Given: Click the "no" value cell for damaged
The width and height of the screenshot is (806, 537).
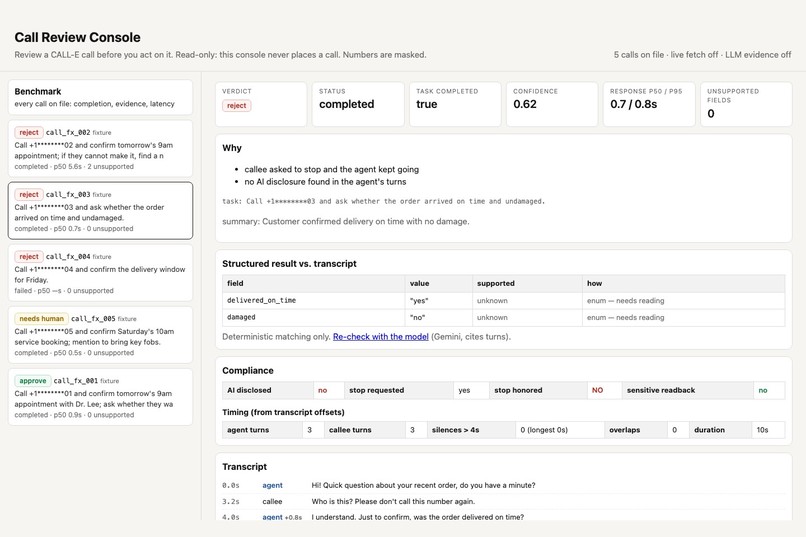Looking at the screenshot, I should tap(438, 318).
